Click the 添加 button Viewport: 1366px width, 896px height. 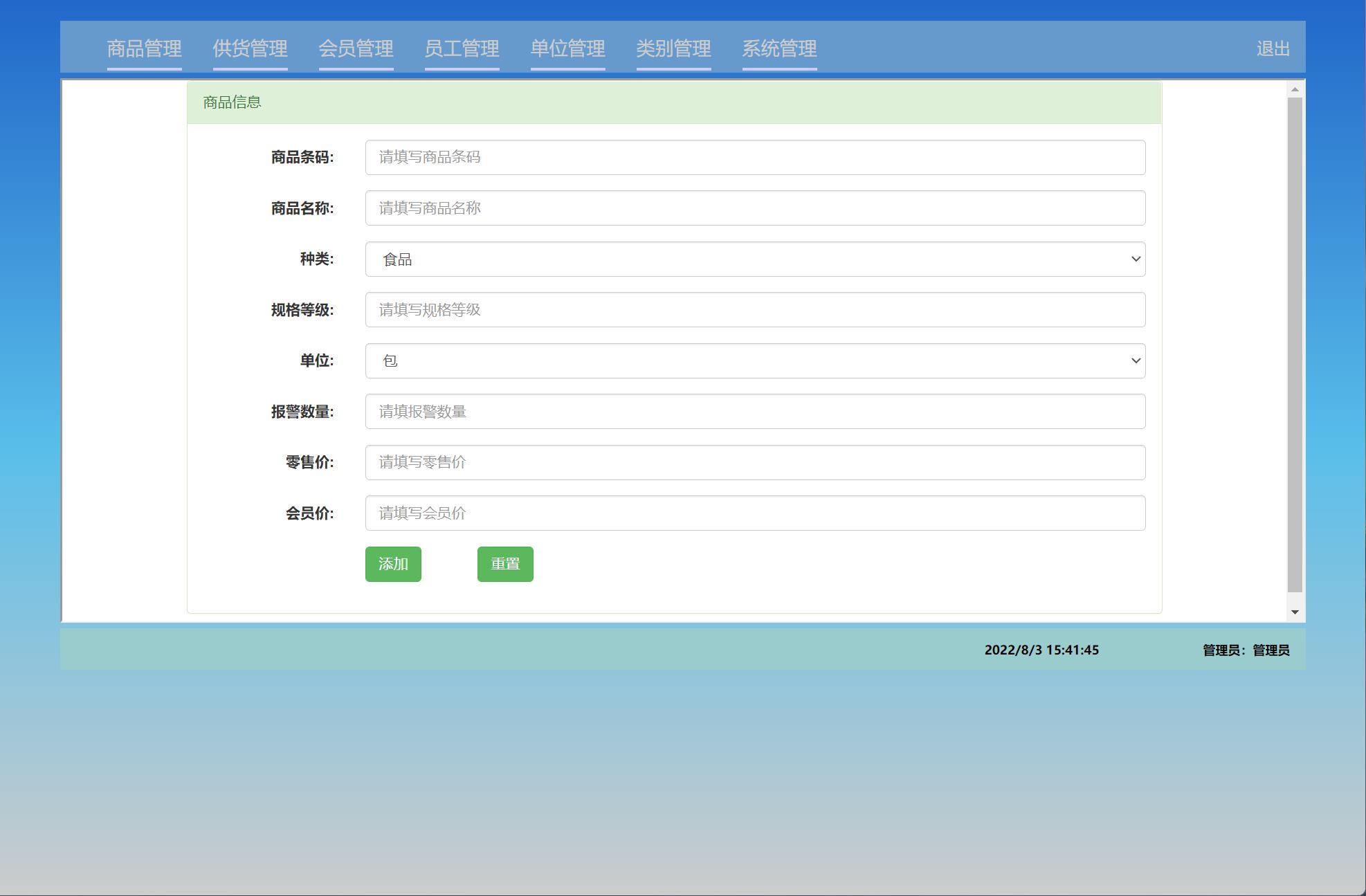[393, 564]
